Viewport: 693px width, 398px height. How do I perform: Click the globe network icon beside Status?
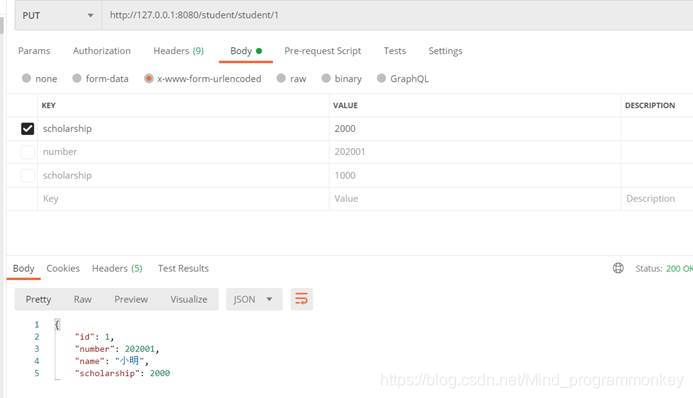pyautogui.click(x=618, y=268)
